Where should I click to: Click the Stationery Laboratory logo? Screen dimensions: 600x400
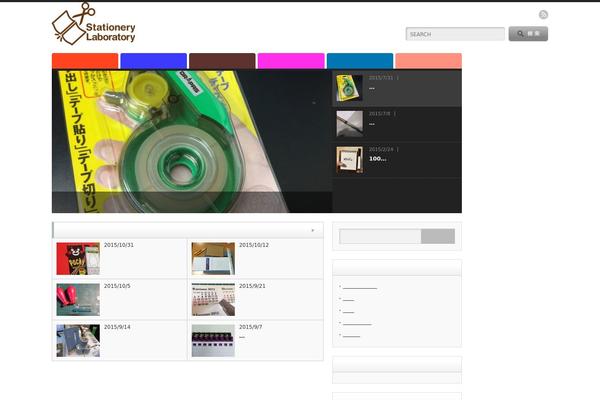click(94, 24)
